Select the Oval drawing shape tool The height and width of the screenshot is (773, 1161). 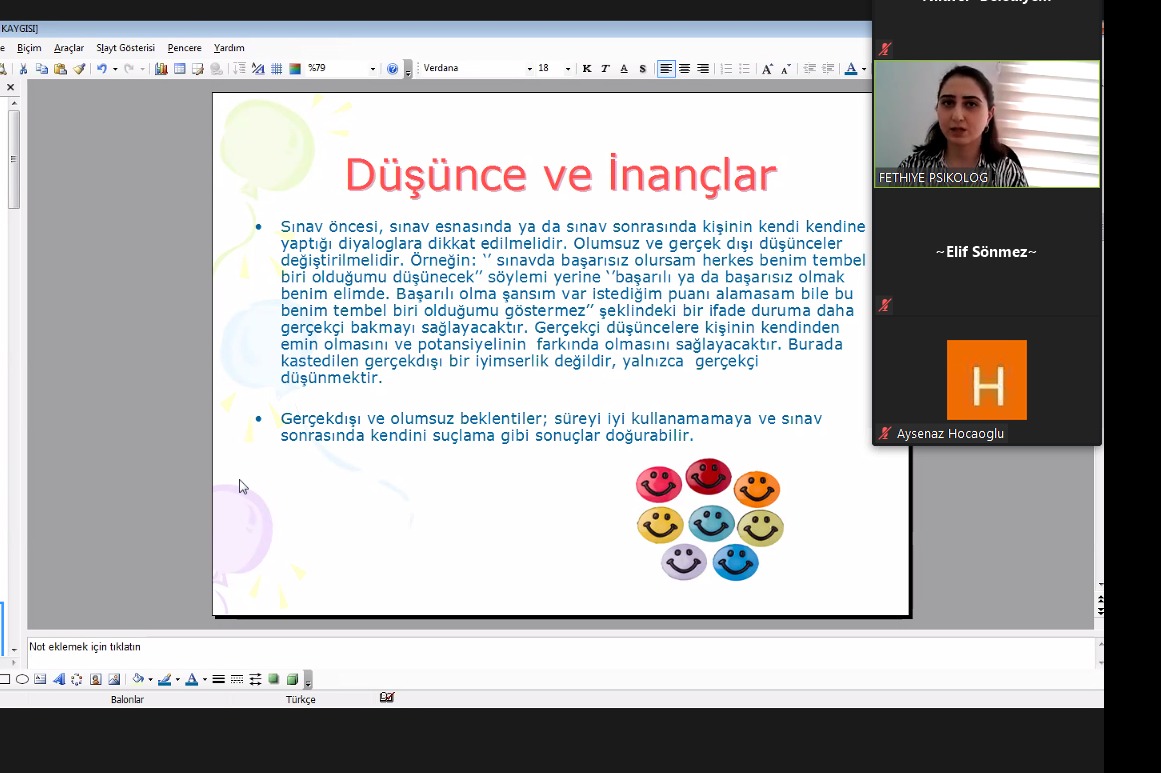tap(22, 679)
